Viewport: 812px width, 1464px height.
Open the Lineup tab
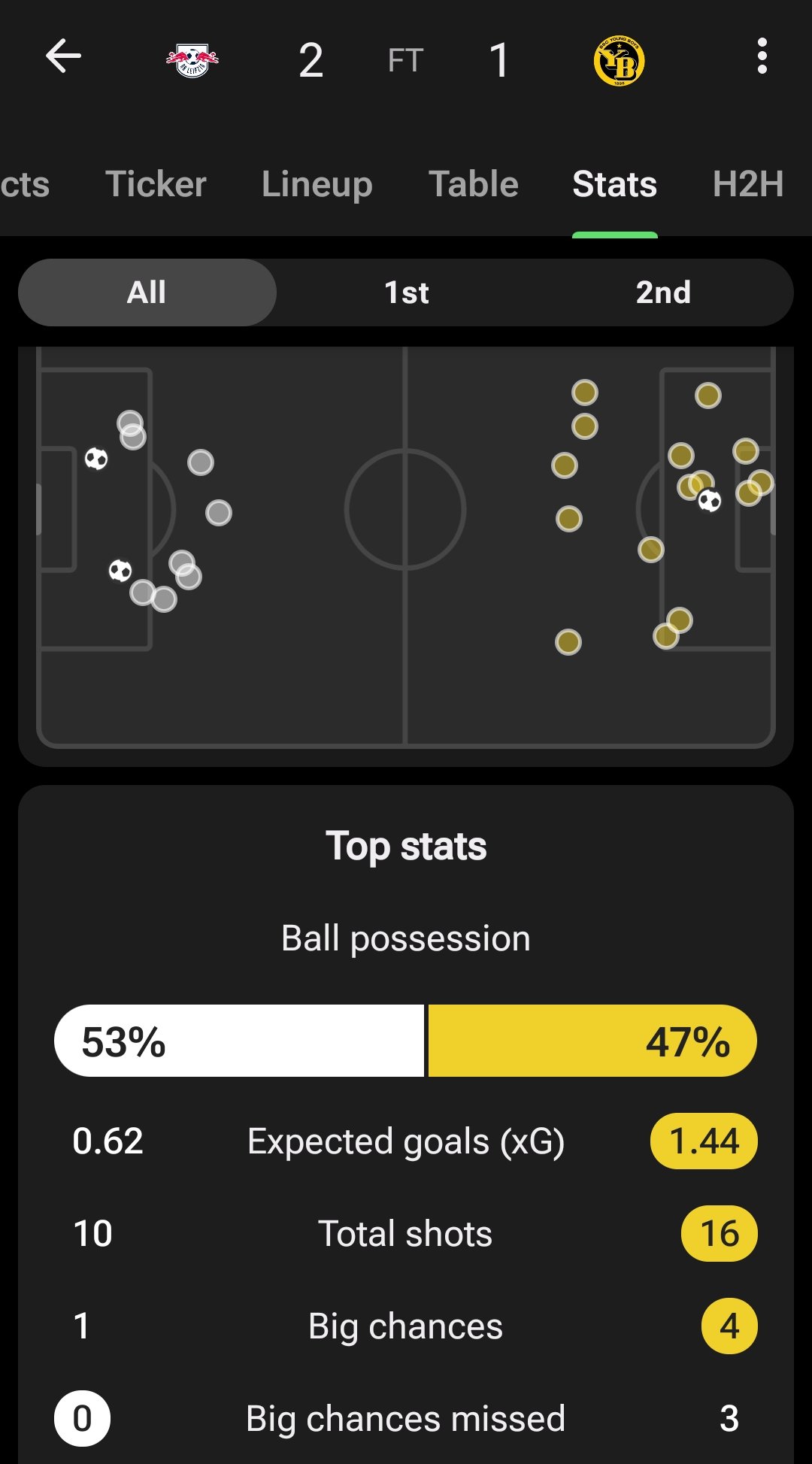point(317,184)
